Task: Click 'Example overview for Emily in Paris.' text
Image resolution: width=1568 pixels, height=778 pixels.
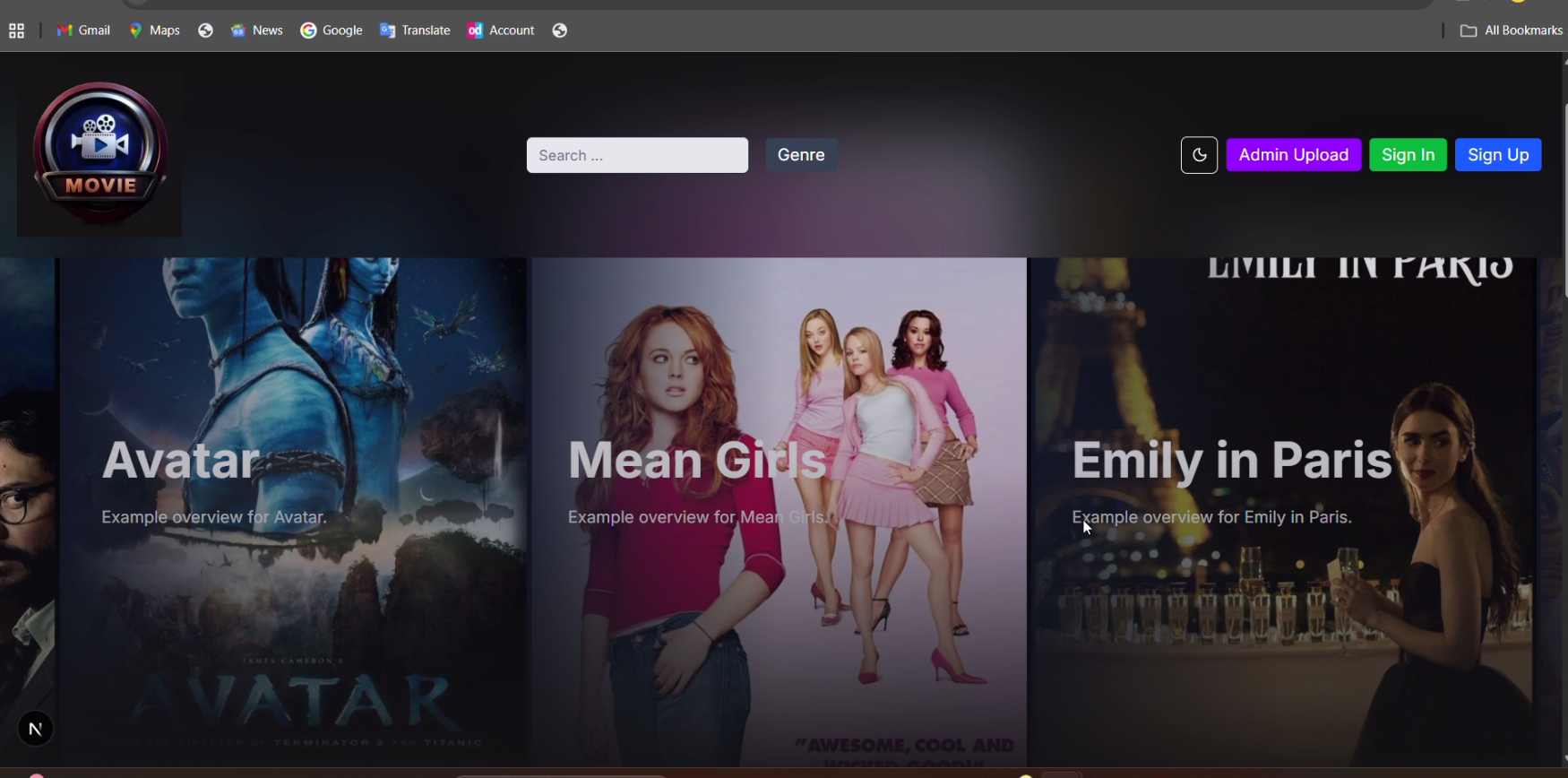Action: [x=1212, y=517]
